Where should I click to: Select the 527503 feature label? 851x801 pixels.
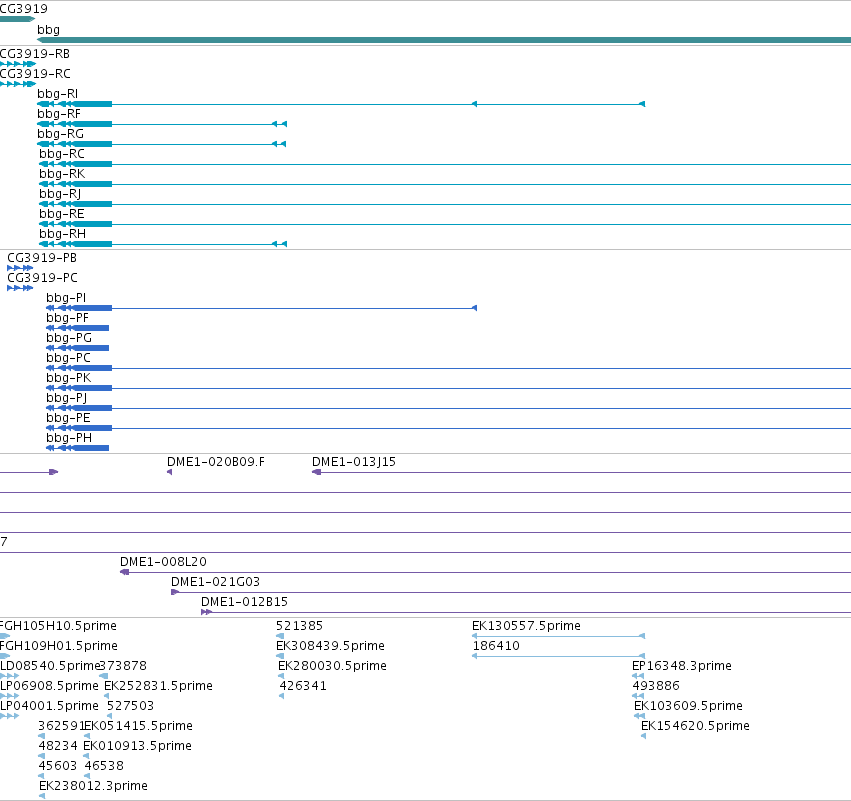click(131, 706)
